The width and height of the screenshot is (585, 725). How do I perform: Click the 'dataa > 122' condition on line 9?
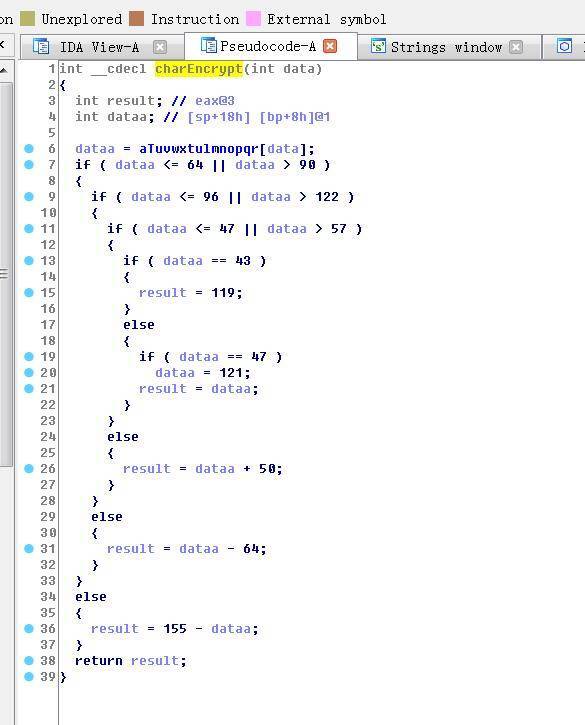[295, 197]
